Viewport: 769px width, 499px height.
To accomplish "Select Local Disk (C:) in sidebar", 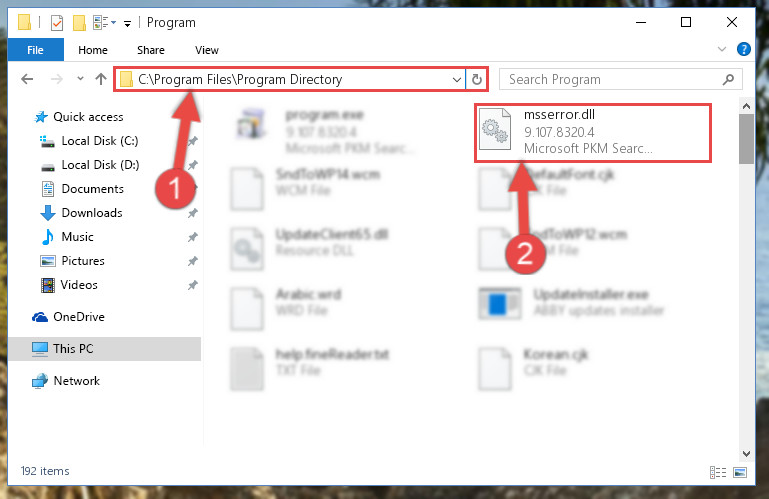I will click(100, 141).
